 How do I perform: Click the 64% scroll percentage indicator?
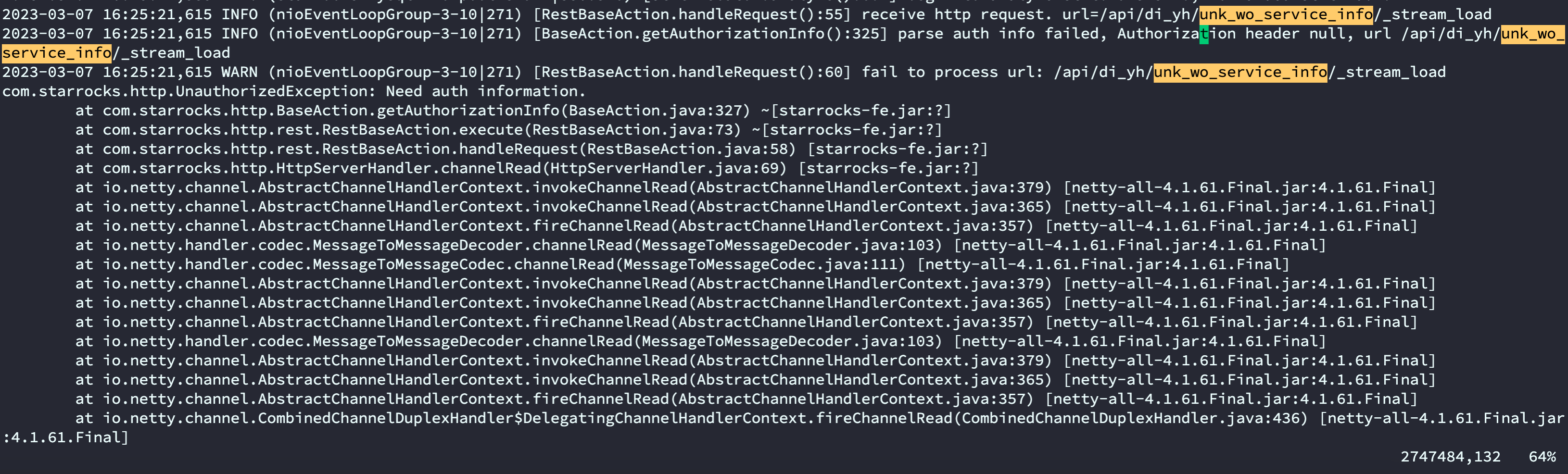click(1542, 456)
